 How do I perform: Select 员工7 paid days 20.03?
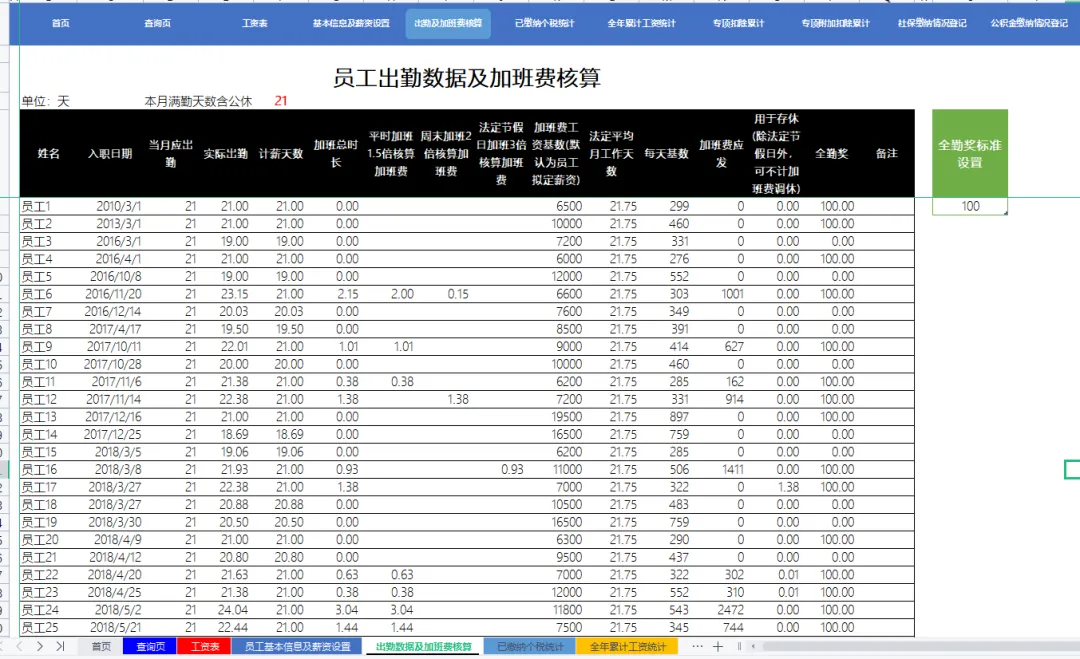pos(280,311)
